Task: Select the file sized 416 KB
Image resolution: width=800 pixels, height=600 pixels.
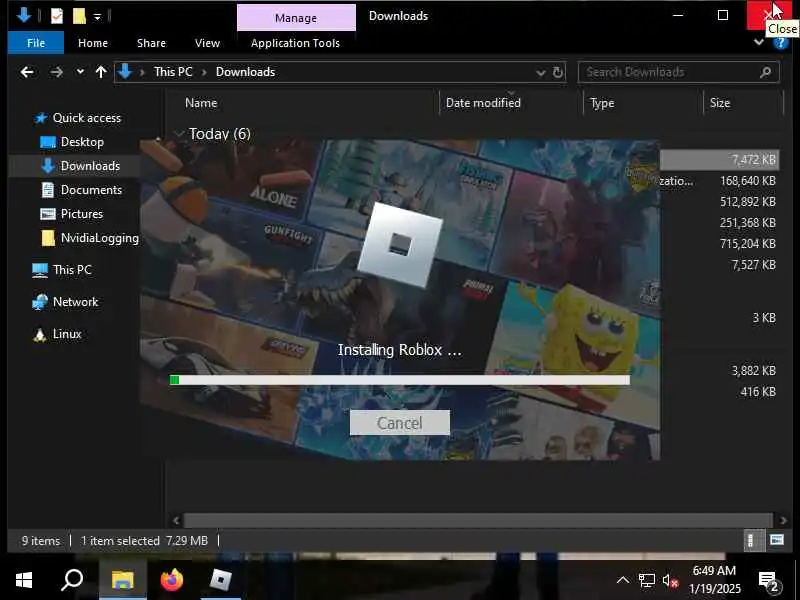Action: pyautogui.click(x=758, y=391)
